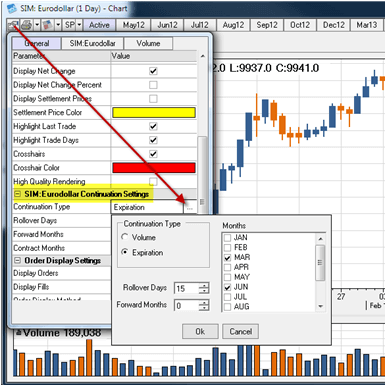Open the dropdown arrow next to printer icon

click(x=37, y=25)
